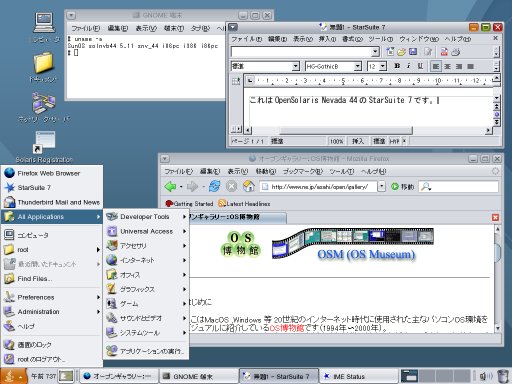Click the Edit file icon in StarSuite
This screenshot has width=512, height=384.
click(428, 51)
